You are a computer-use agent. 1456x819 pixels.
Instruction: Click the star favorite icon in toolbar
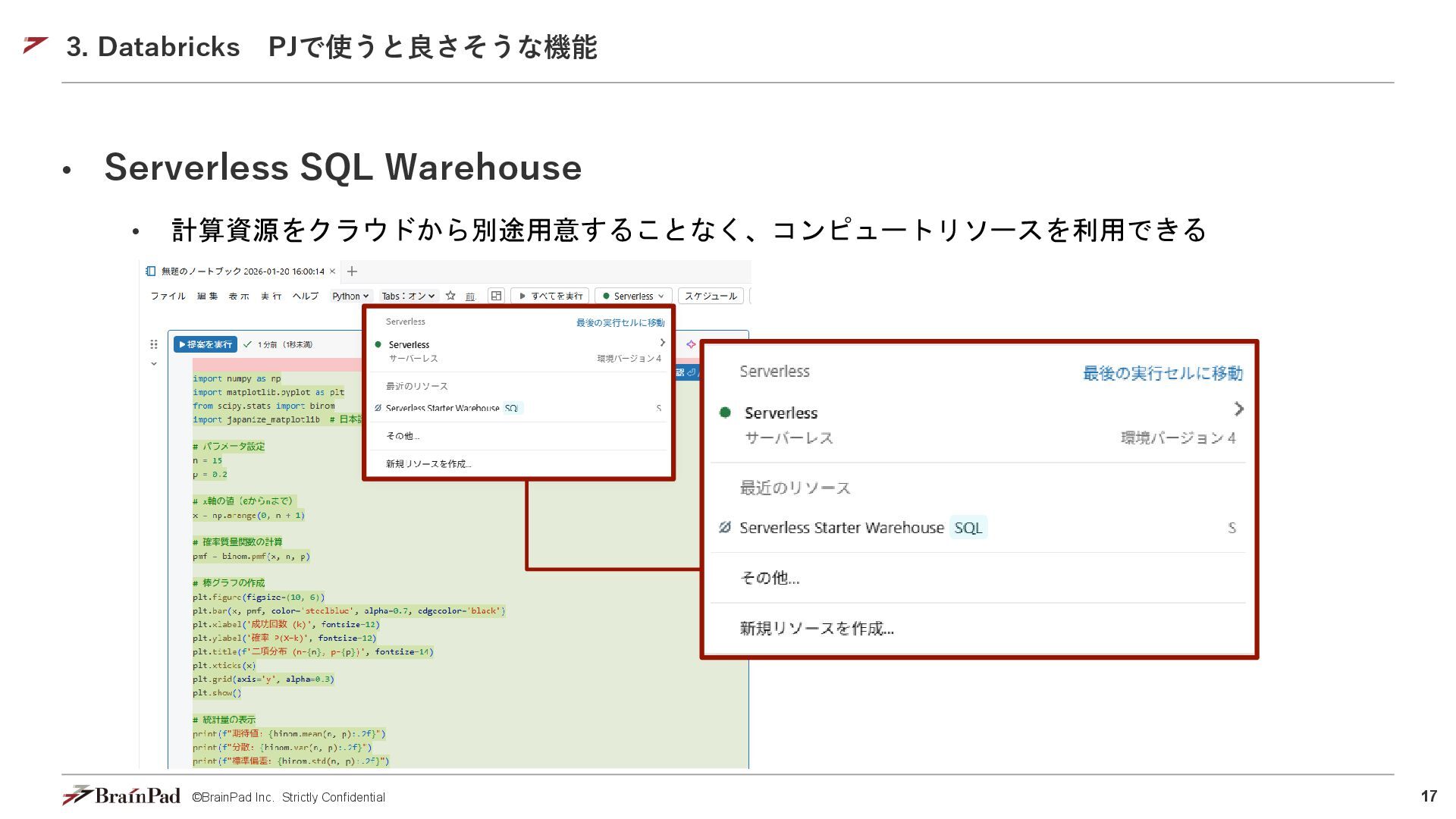450,296
